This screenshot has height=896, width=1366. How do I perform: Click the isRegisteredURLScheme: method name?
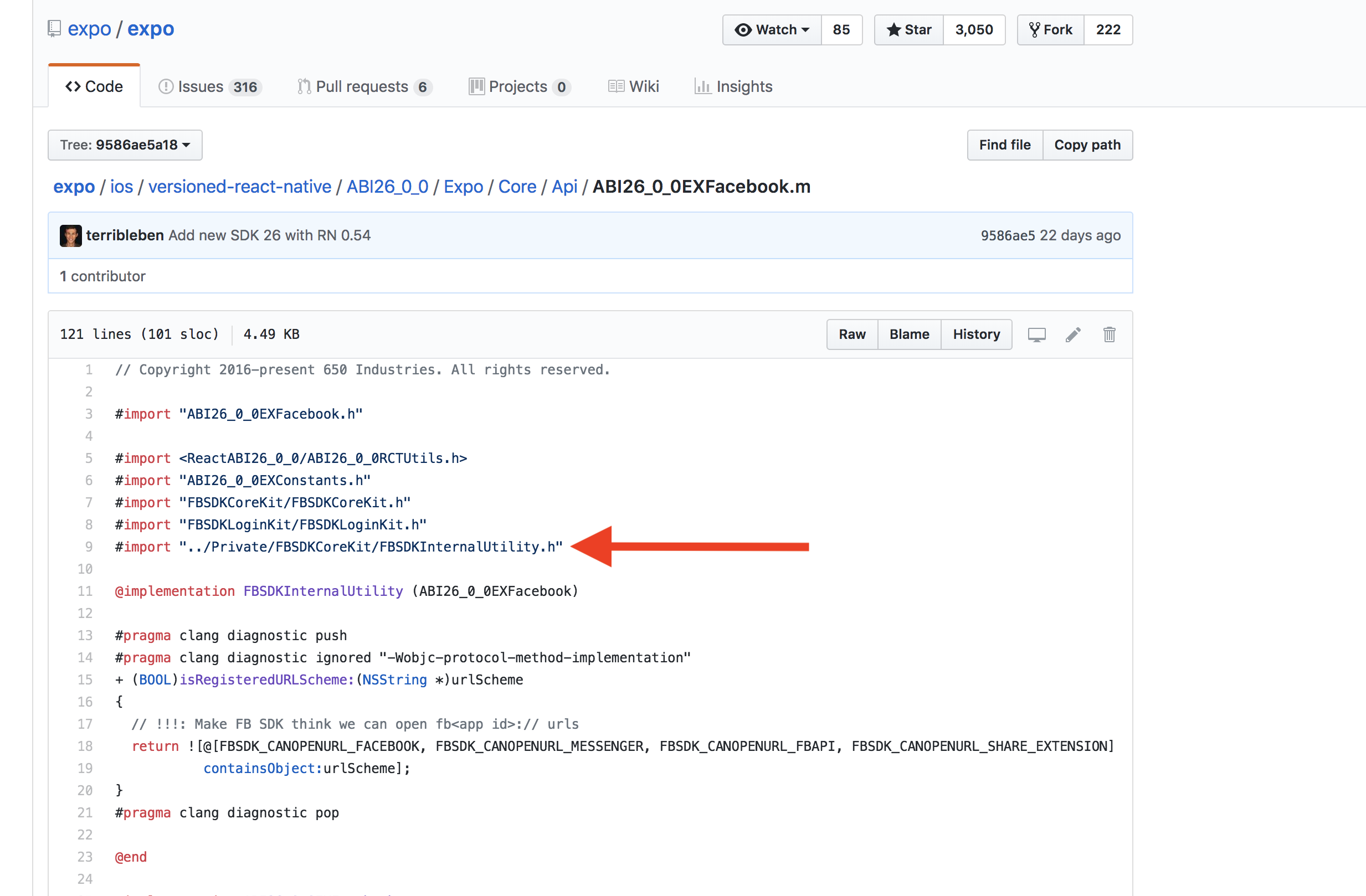coord(267,679)
